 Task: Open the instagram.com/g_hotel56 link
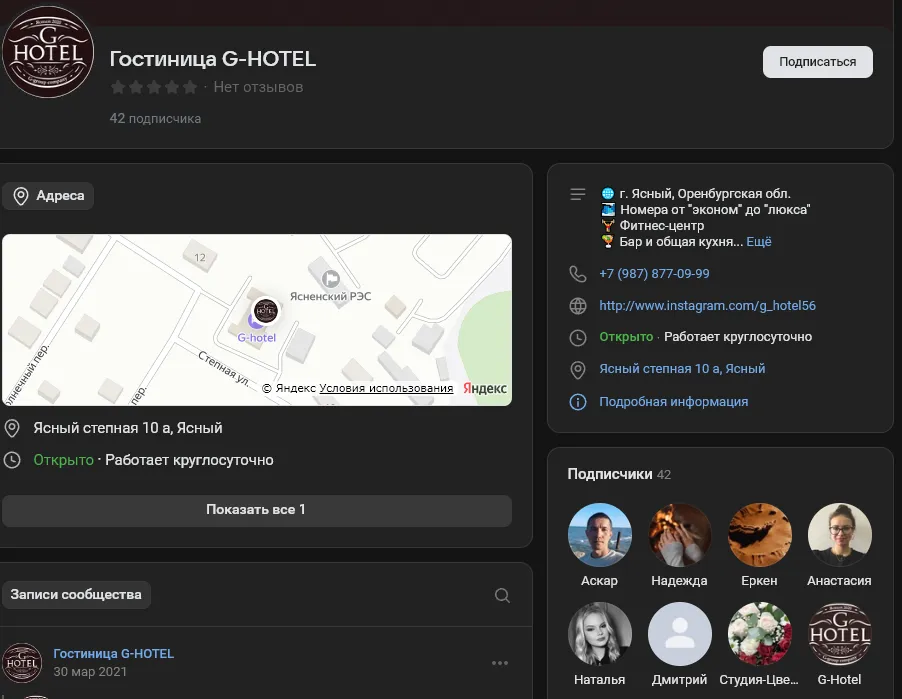tap(707, 305)
